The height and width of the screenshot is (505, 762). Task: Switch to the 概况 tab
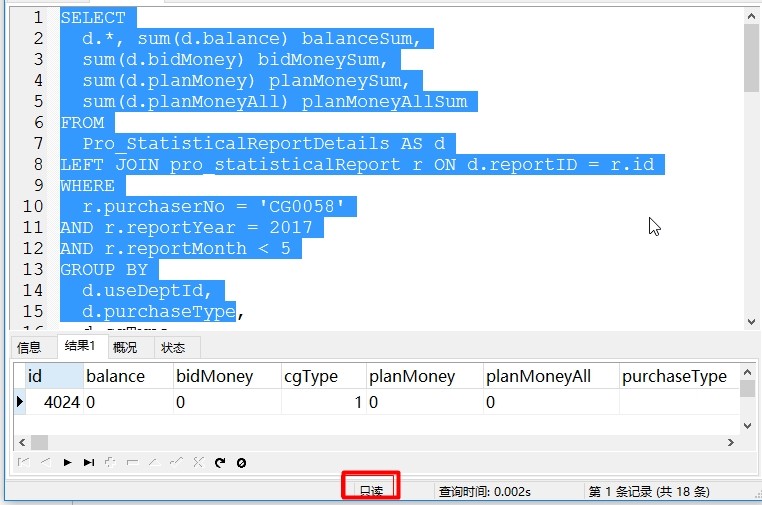(x=125, y=347)
